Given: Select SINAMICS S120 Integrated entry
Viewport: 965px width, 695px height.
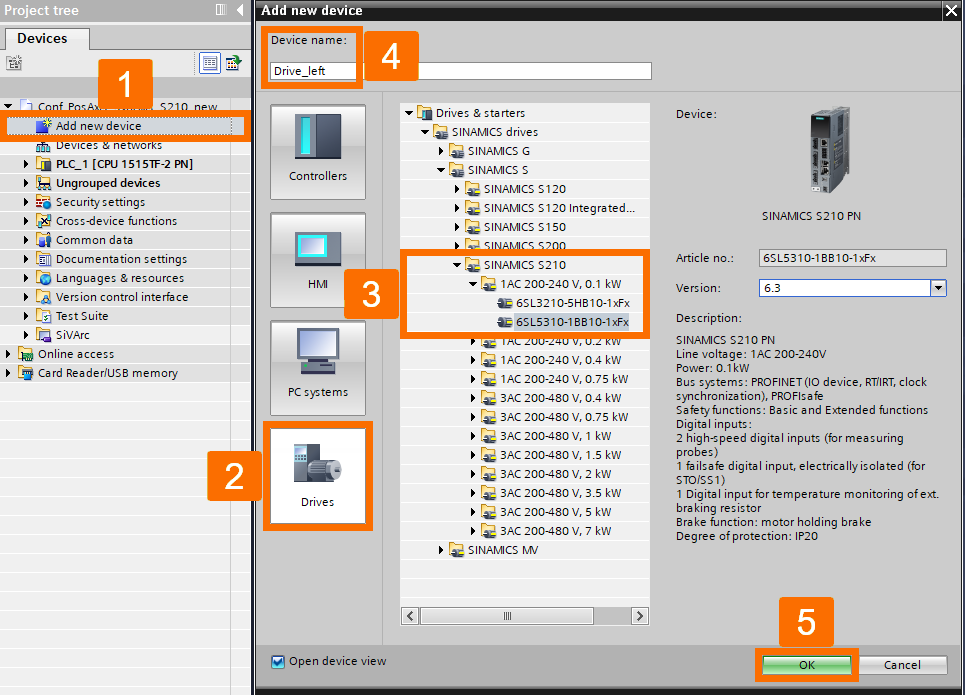Looking at the screenshot, I should click(x=559, y=209).
